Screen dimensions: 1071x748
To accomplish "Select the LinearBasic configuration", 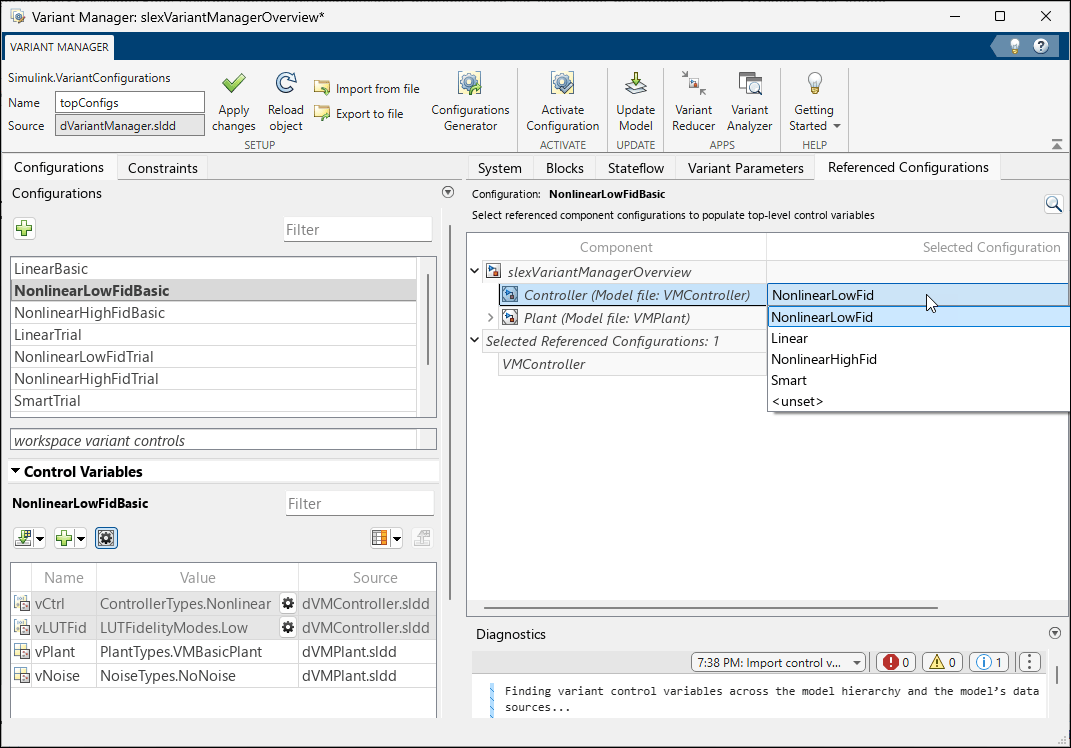I will coord(214,268).
